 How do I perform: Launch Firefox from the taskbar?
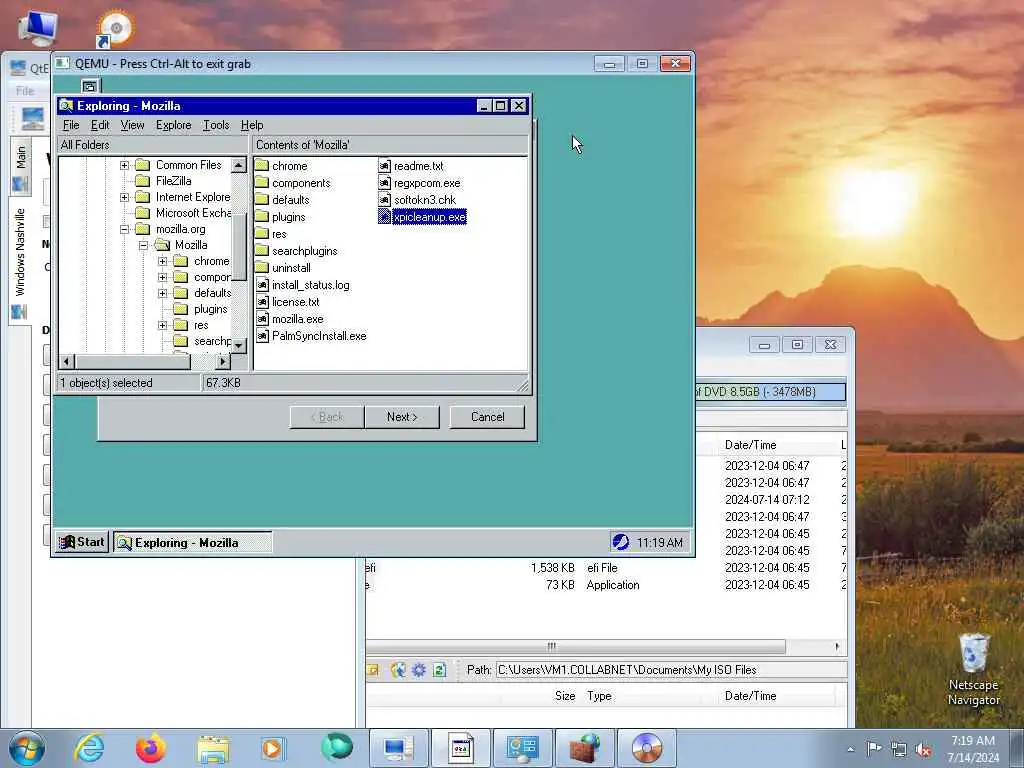click(150, 748)
